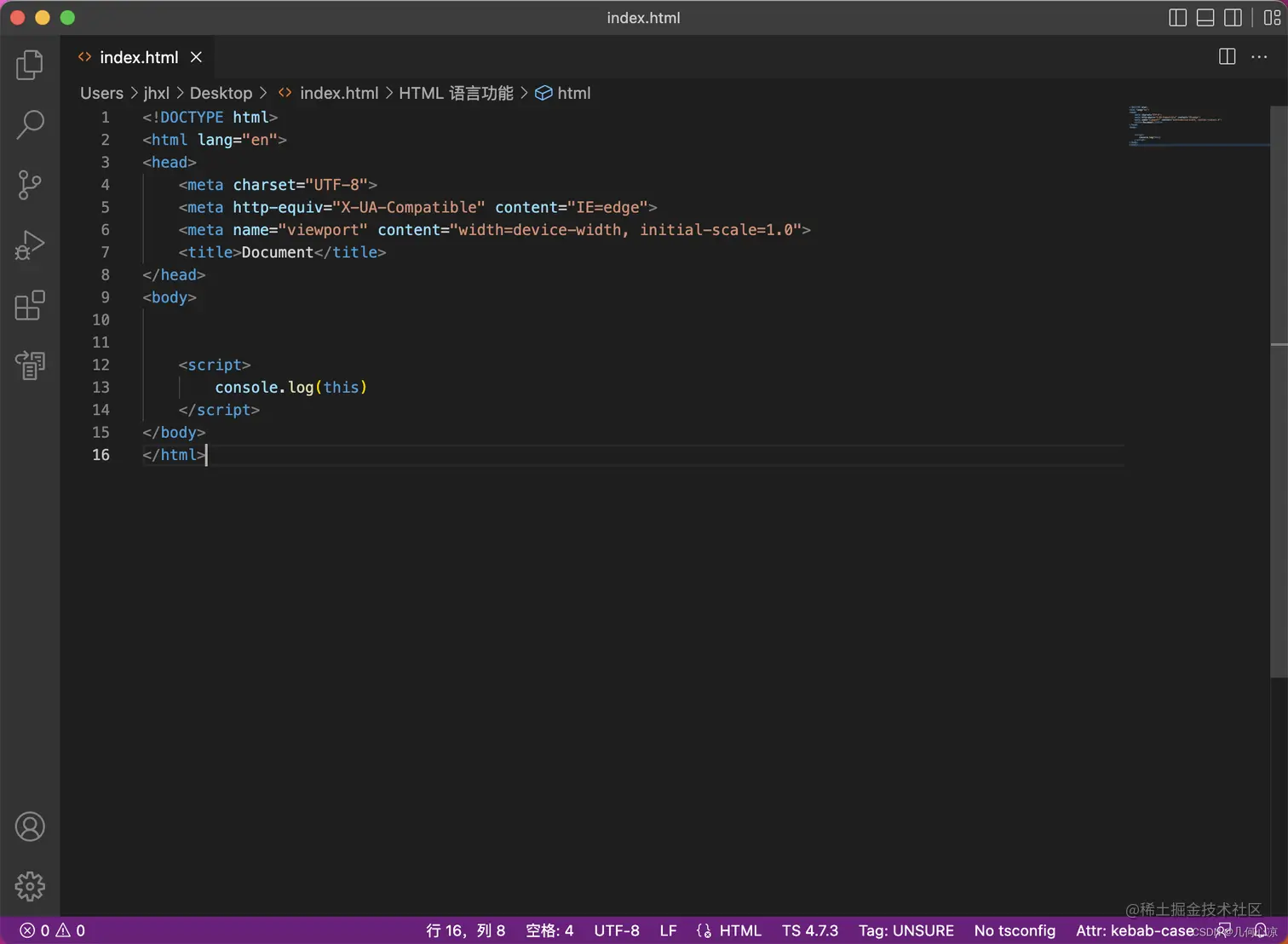This screenshot has width=1288, height=944.
Task: Click the minimap code overview
Action: click(x=1198, y=125)
